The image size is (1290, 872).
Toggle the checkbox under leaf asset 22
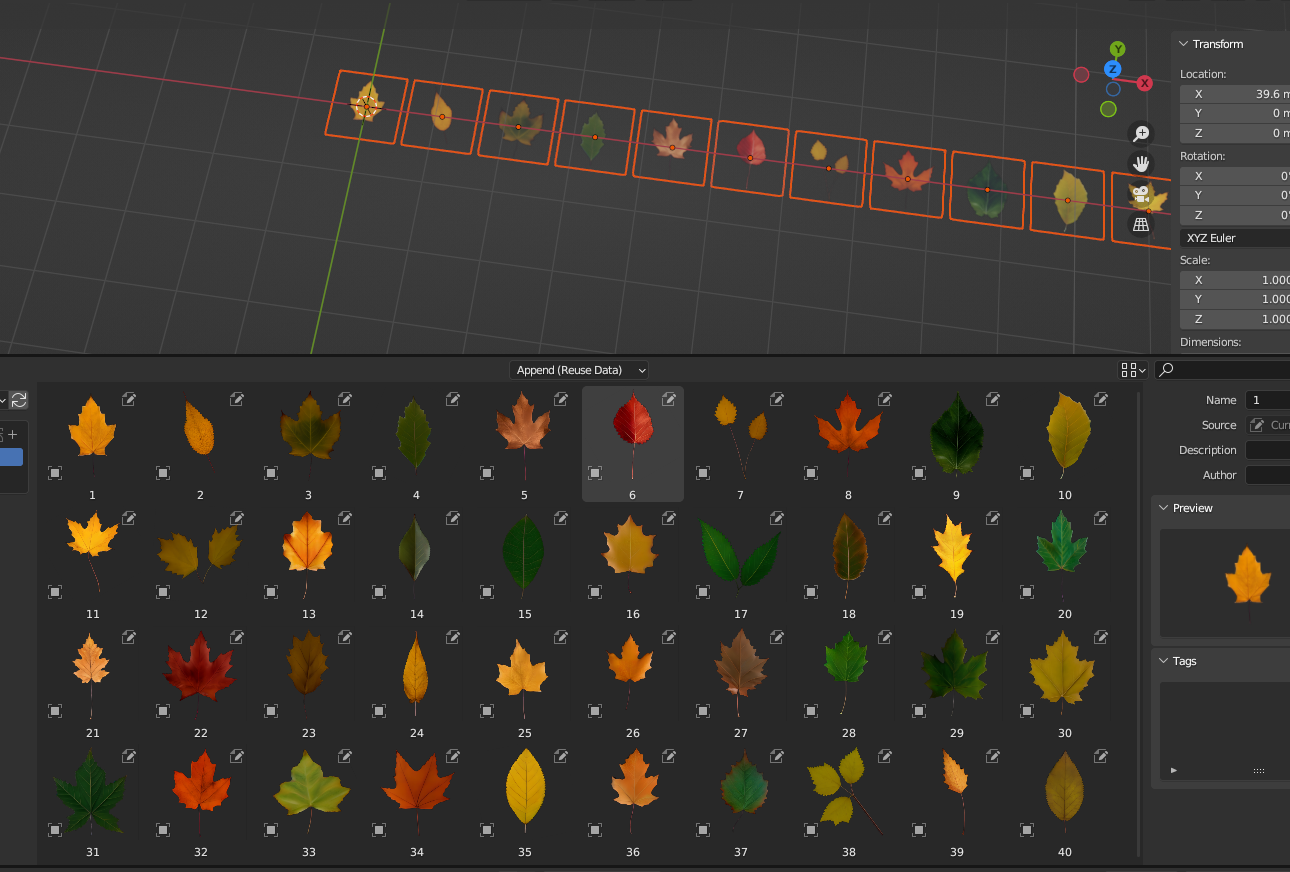pos(163,710)
